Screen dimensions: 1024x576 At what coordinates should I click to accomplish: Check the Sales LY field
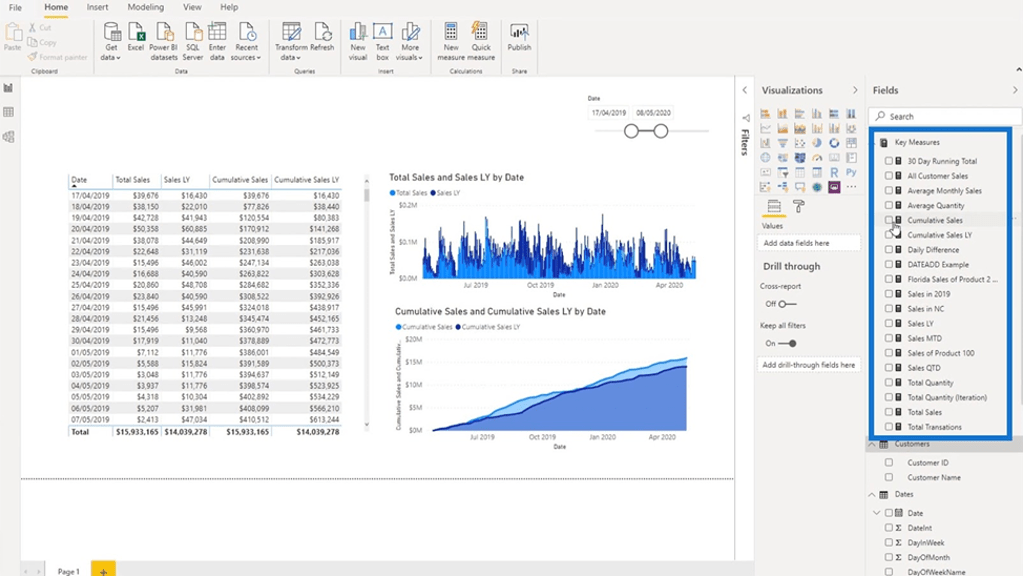click(889, 323)
